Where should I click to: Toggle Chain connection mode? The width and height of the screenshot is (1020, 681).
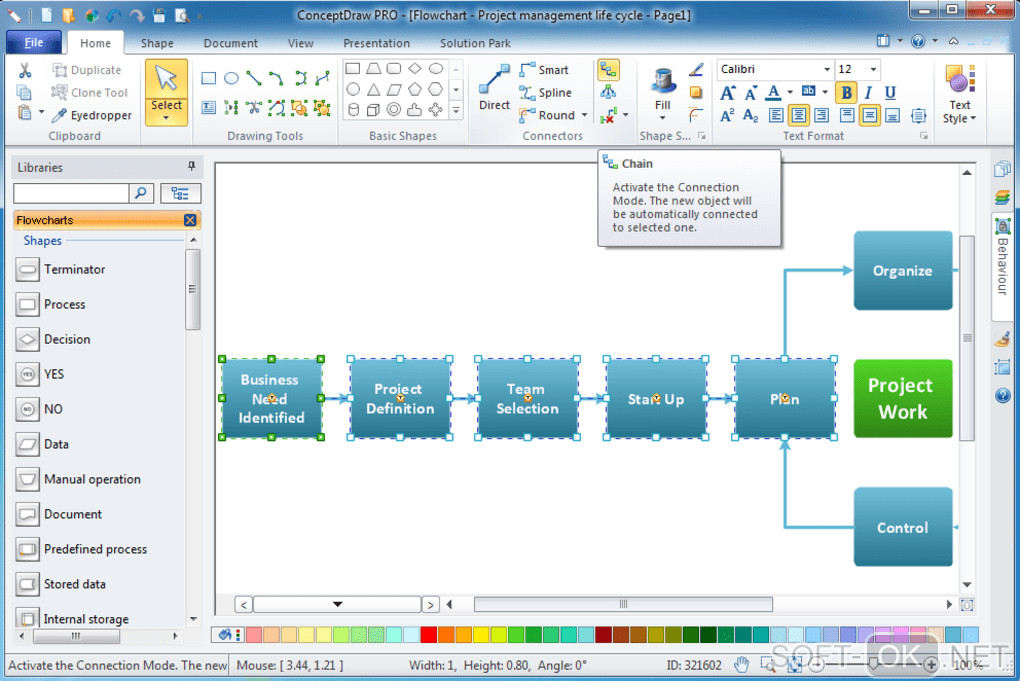click(x=608, y=70)
